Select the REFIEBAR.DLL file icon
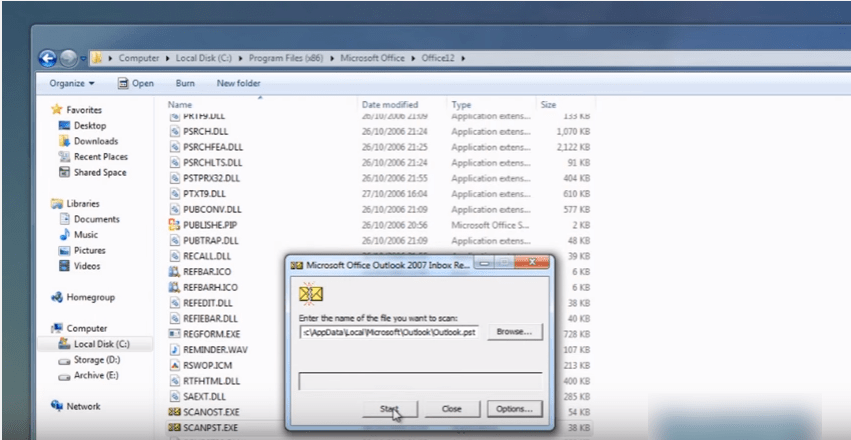The image size is (851, 440). point(174,318)
